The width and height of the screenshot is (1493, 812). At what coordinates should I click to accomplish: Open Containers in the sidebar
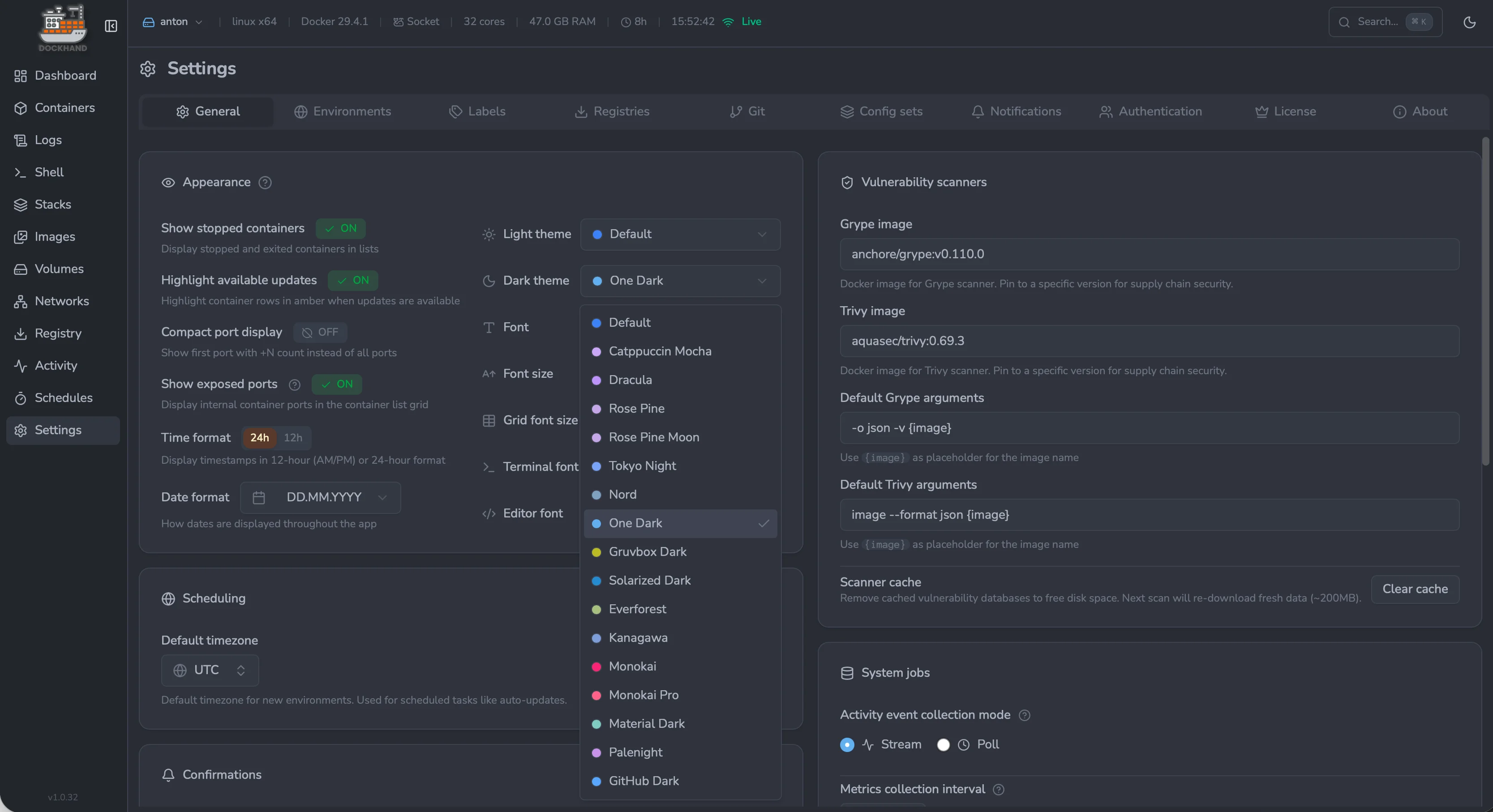(x=63, y=108)
